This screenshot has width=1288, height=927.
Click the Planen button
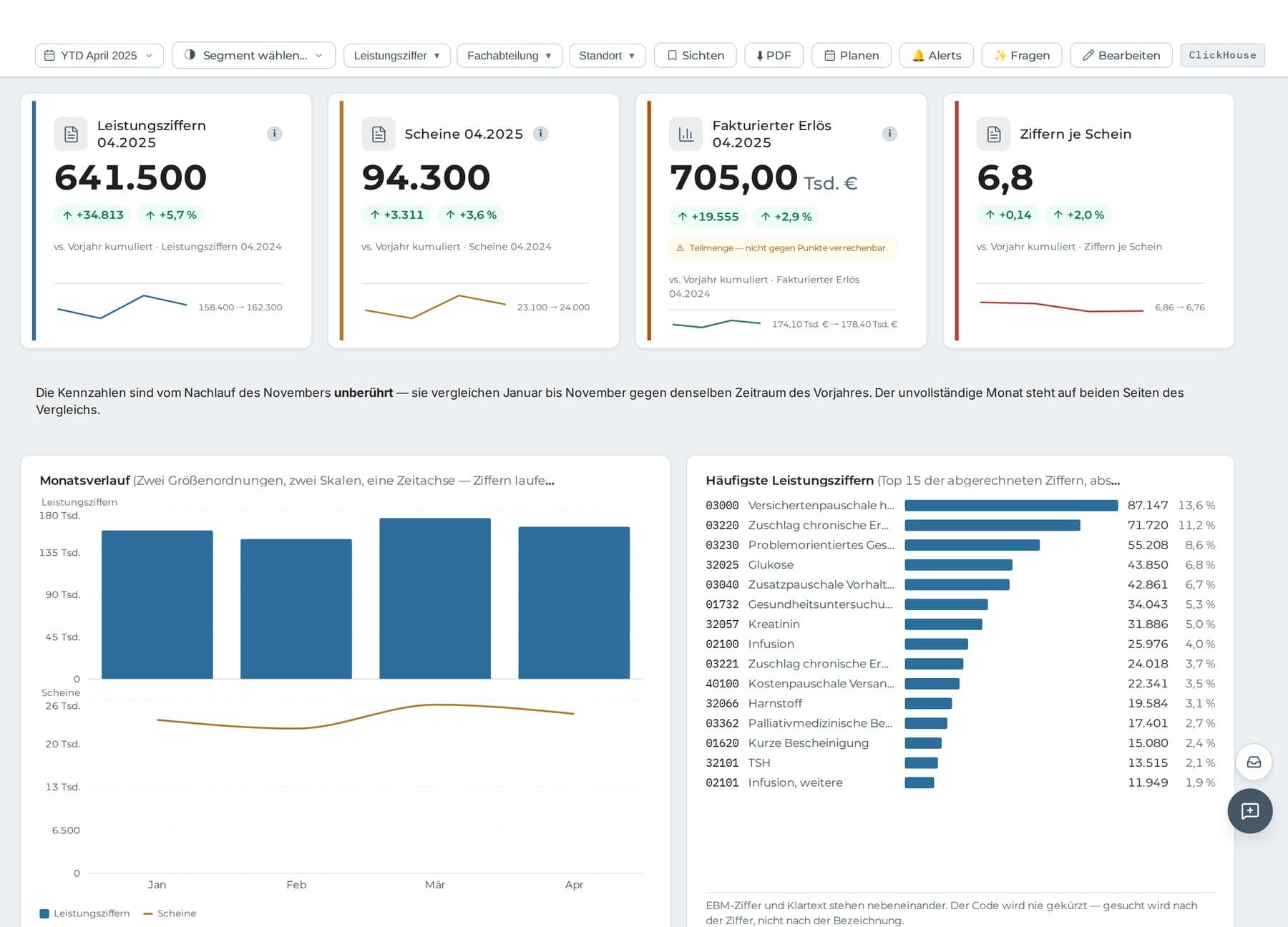point(851,55)
